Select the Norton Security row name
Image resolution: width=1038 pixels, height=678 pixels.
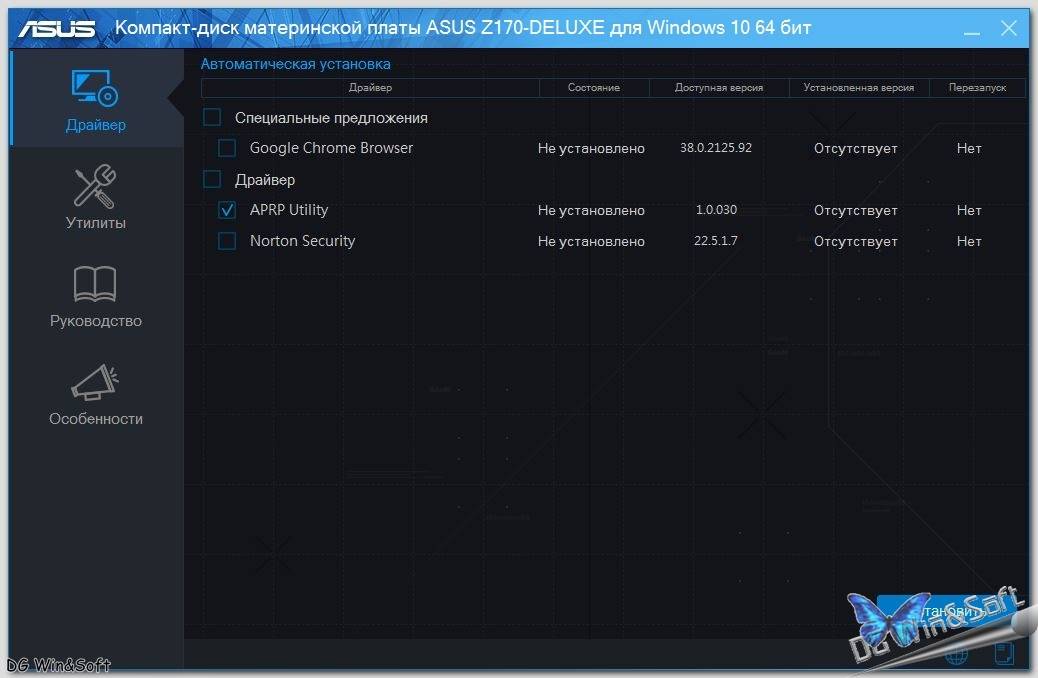point(303,241)
